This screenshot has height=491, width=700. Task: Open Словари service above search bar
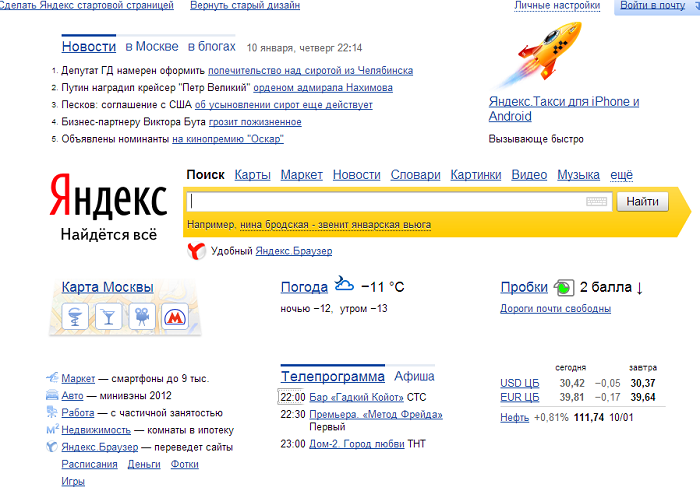pos(416,175)
